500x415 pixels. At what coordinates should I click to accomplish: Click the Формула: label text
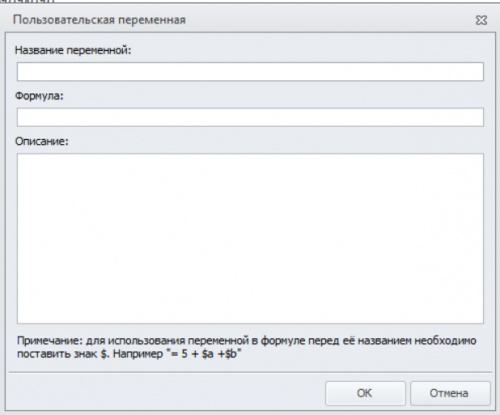coord(39,96)
